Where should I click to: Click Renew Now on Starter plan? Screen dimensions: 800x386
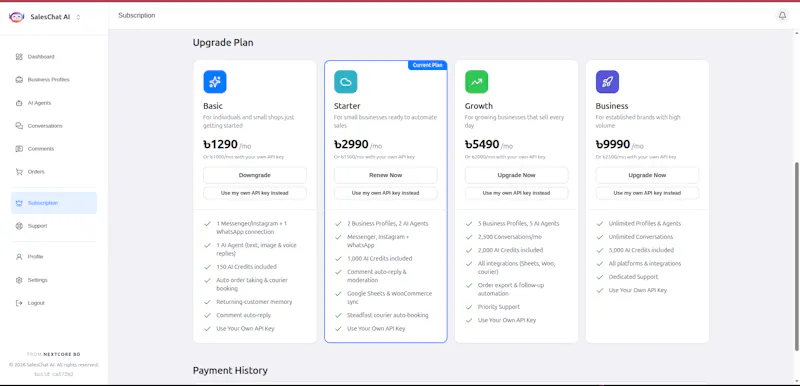pyautogui.click(x=386, y=175)
